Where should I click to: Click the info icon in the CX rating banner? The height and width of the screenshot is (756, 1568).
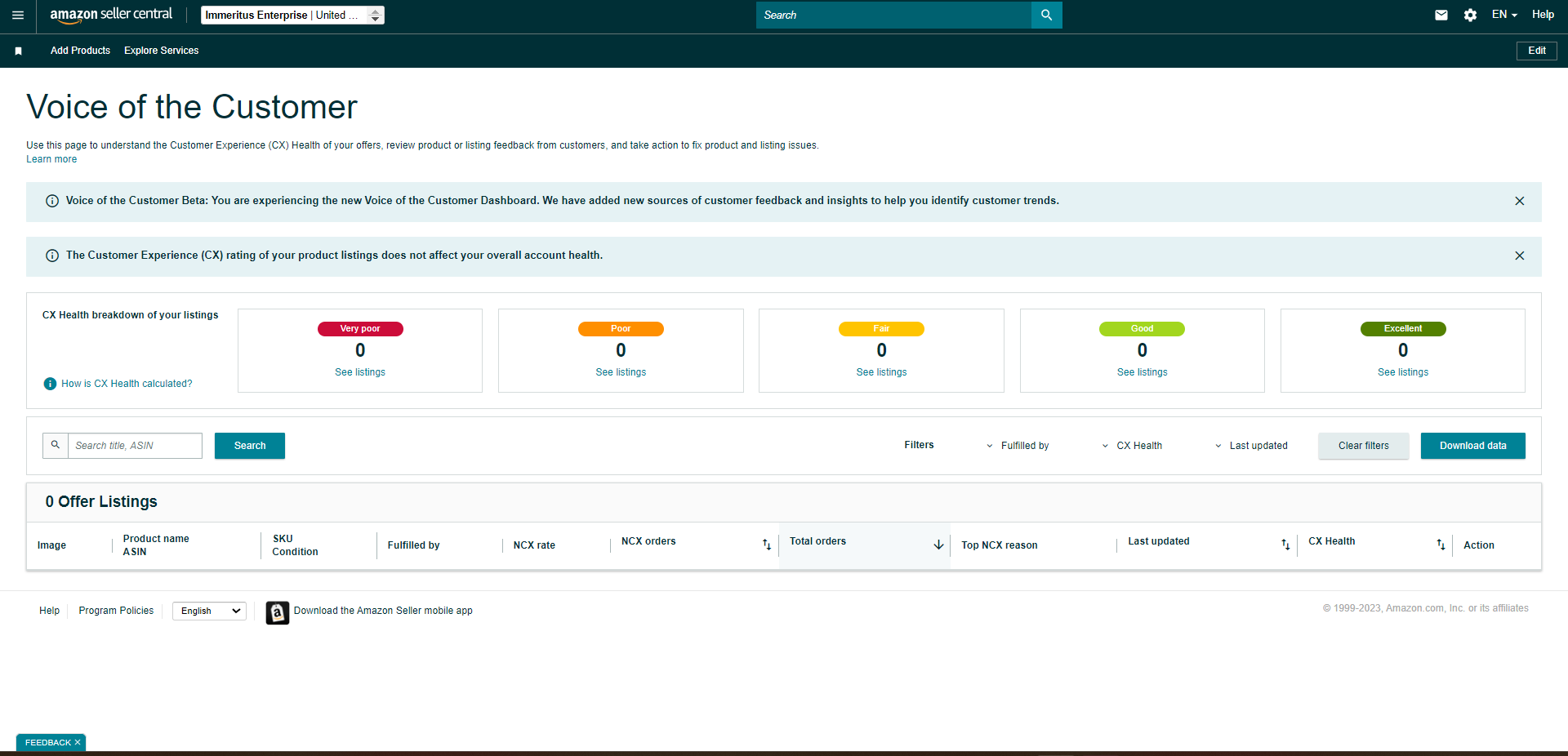(x=52, y=256)
